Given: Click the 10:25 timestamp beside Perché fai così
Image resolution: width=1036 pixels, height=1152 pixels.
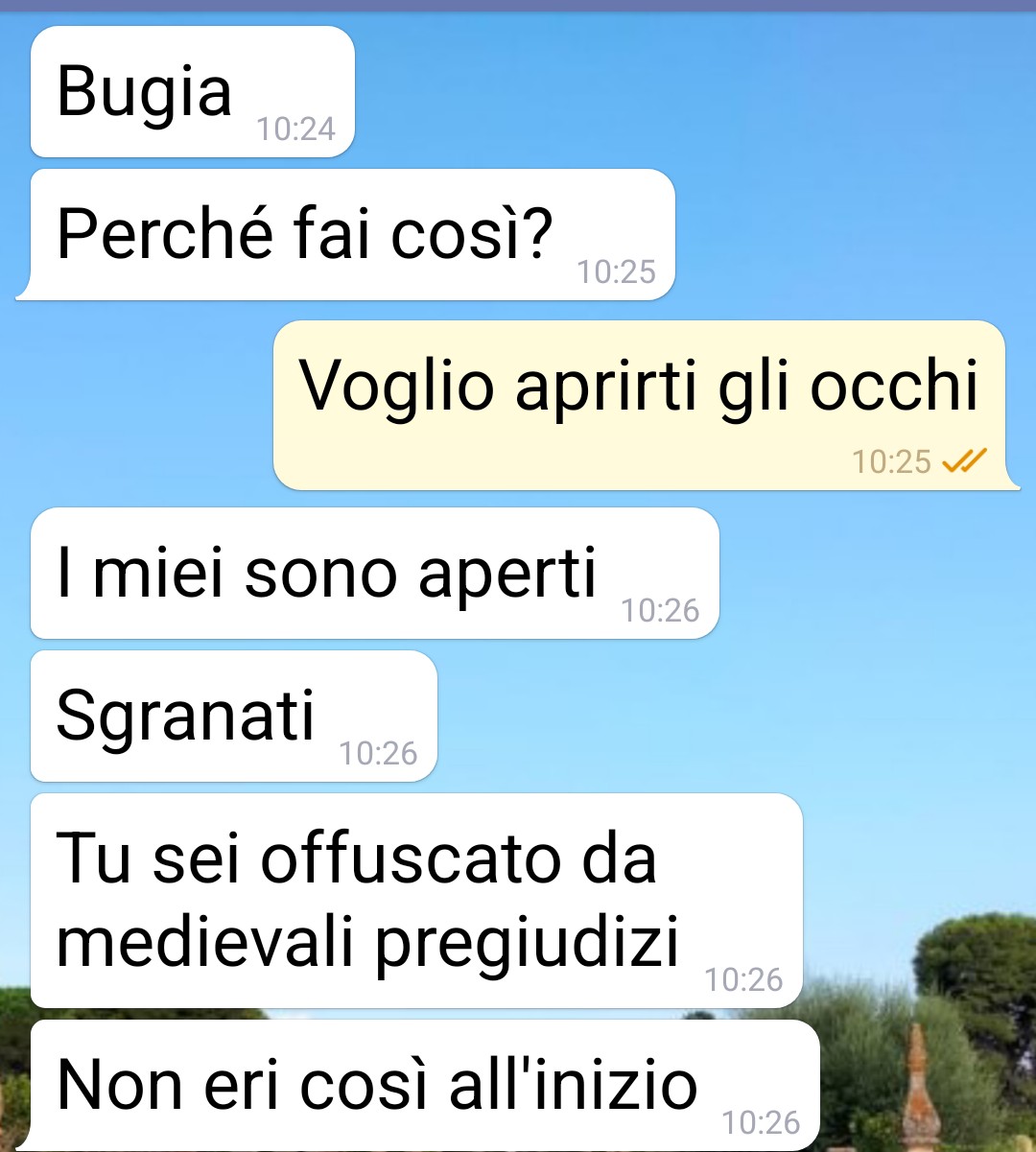Looking at the screenshot, I should 616,271.
